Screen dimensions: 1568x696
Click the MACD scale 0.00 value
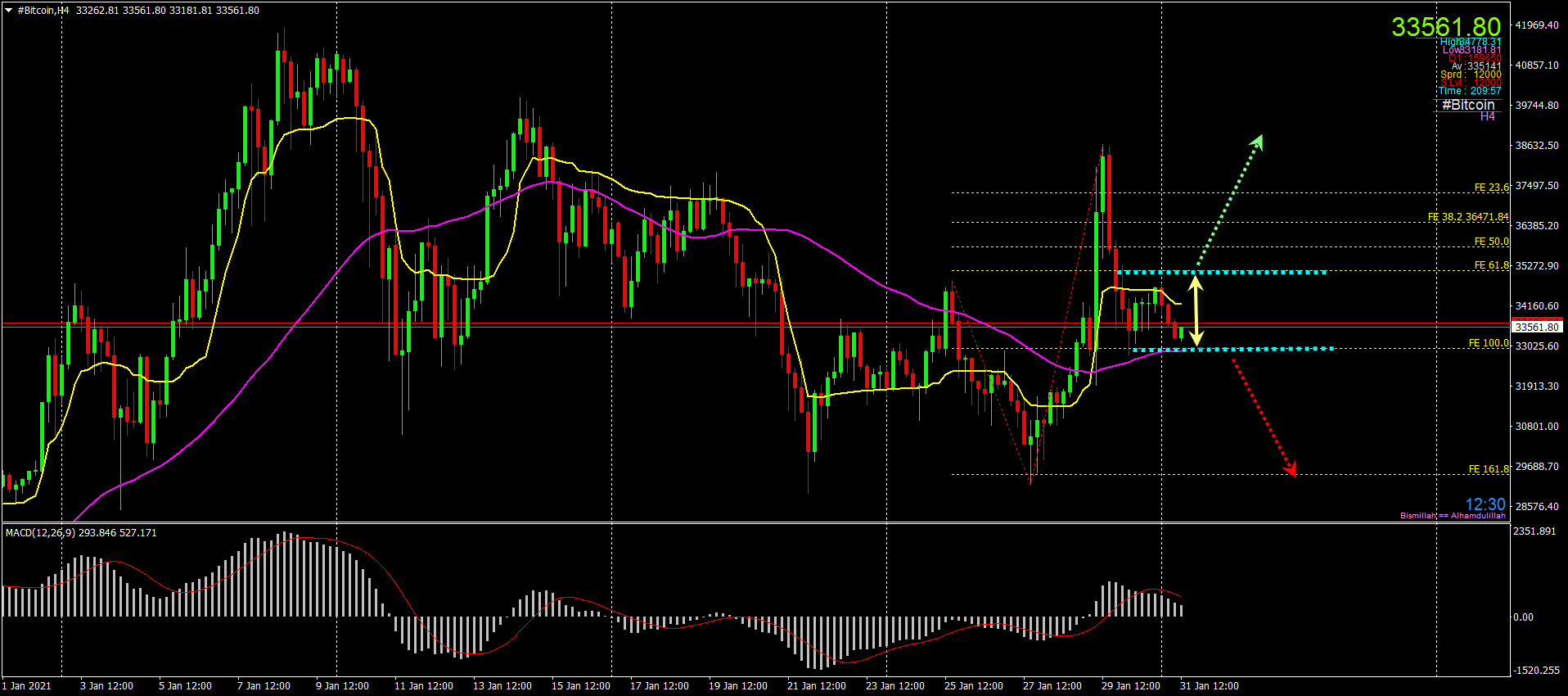coord(1523,617)
